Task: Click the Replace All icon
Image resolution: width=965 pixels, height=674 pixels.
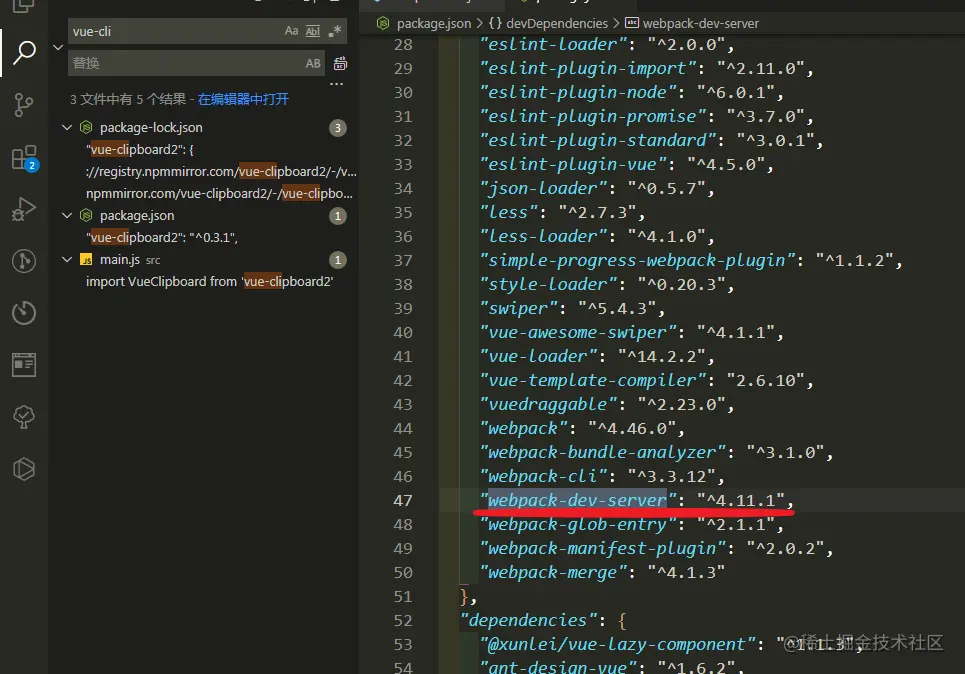Action: click(340, 63)
